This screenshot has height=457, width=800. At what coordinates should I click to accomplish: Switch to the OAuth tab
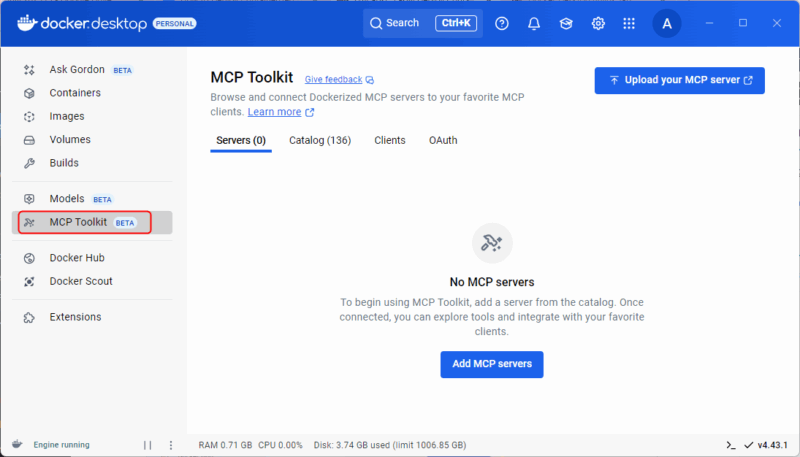pyautogui.click(x=443, y=141)
